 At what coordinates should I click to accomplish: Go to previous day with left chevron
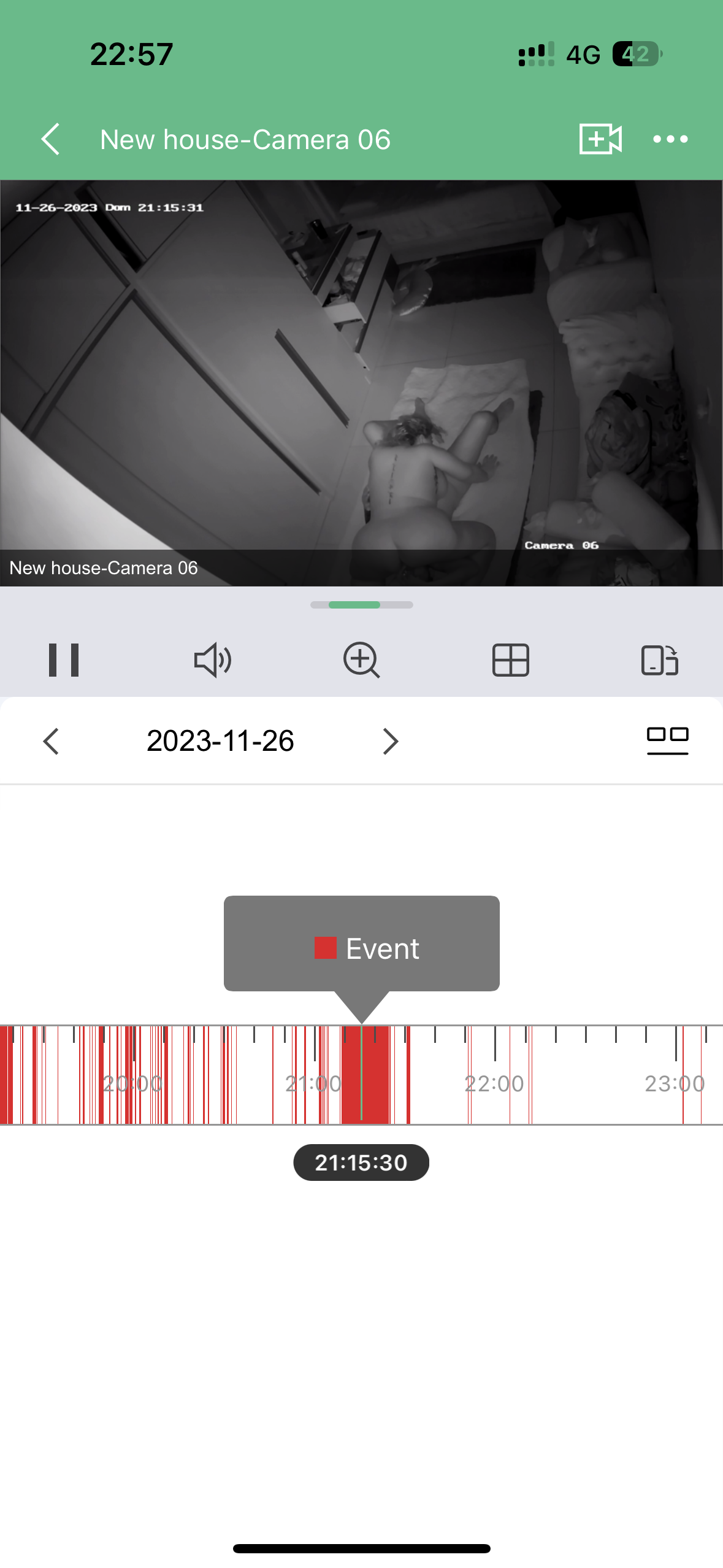[x=52, y=741]
